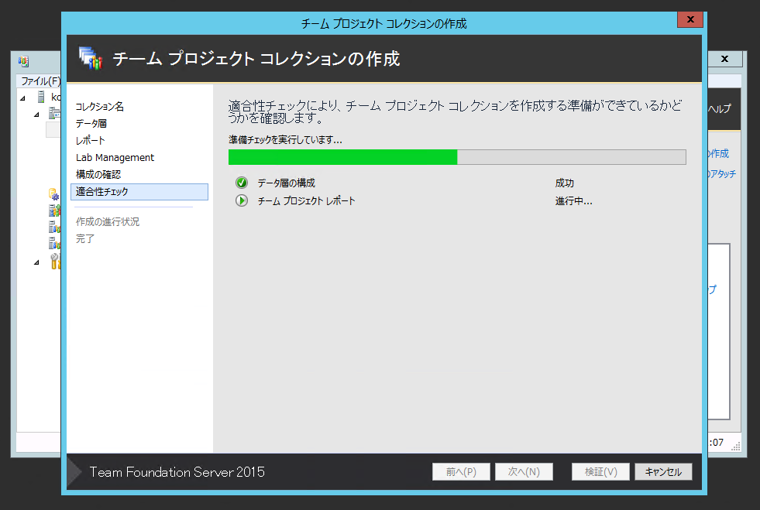
Task: Click the キャンセル button
Action: pos(663,472)
